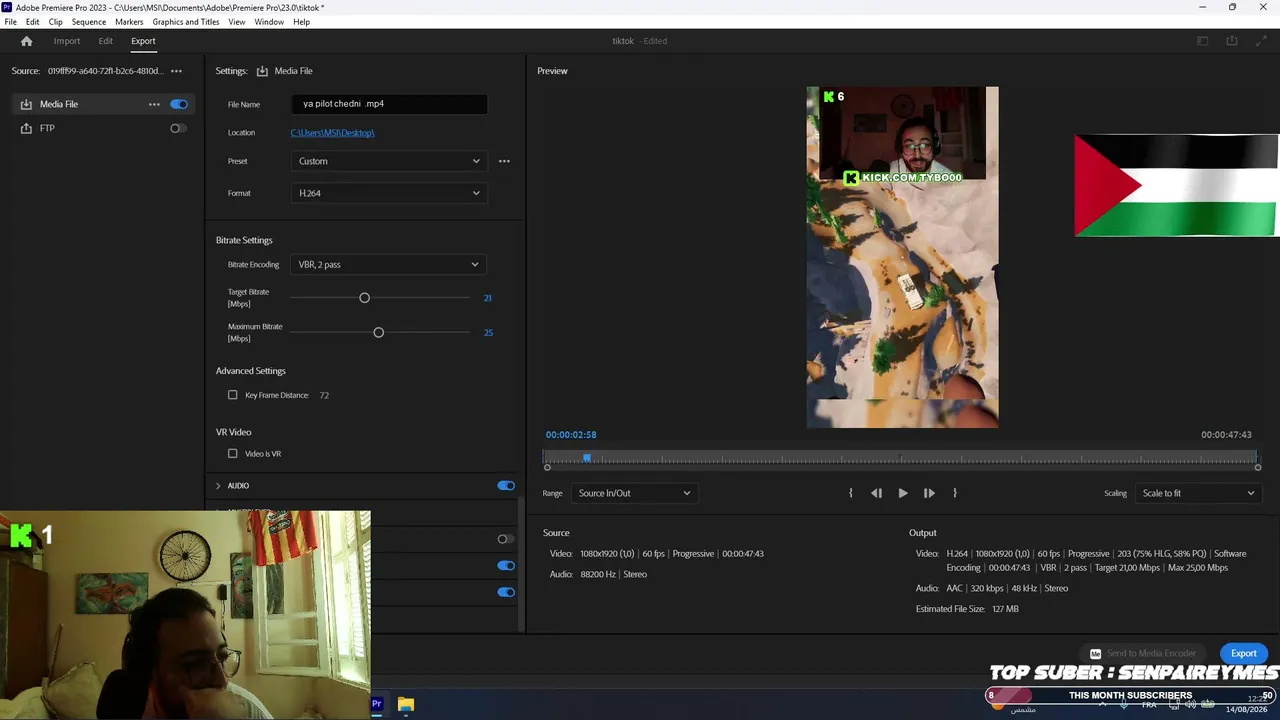This screenshot has height=720, width=1280.
Task: Click the Premiere Pro logo in the title bar
Action: pos(7,7)
